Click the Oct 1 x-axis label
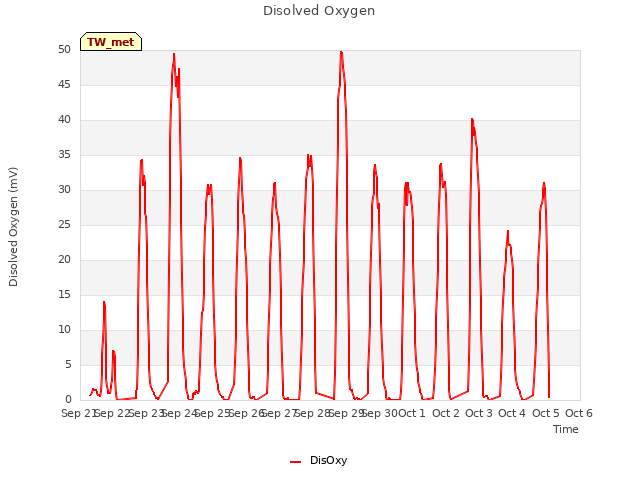The height and width of the screenshot is (480, 640). click(412, 413)
